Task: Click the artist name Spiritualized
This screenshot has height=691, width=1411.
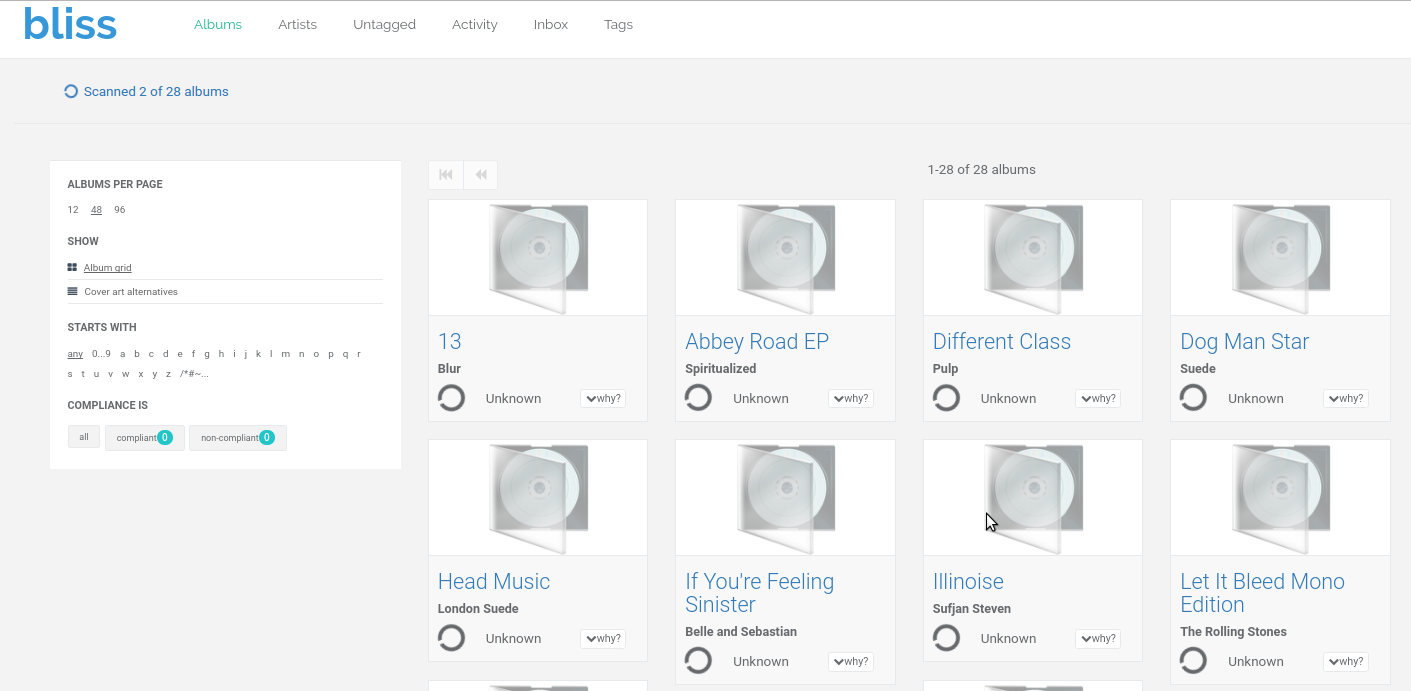Action: point(721,369)
